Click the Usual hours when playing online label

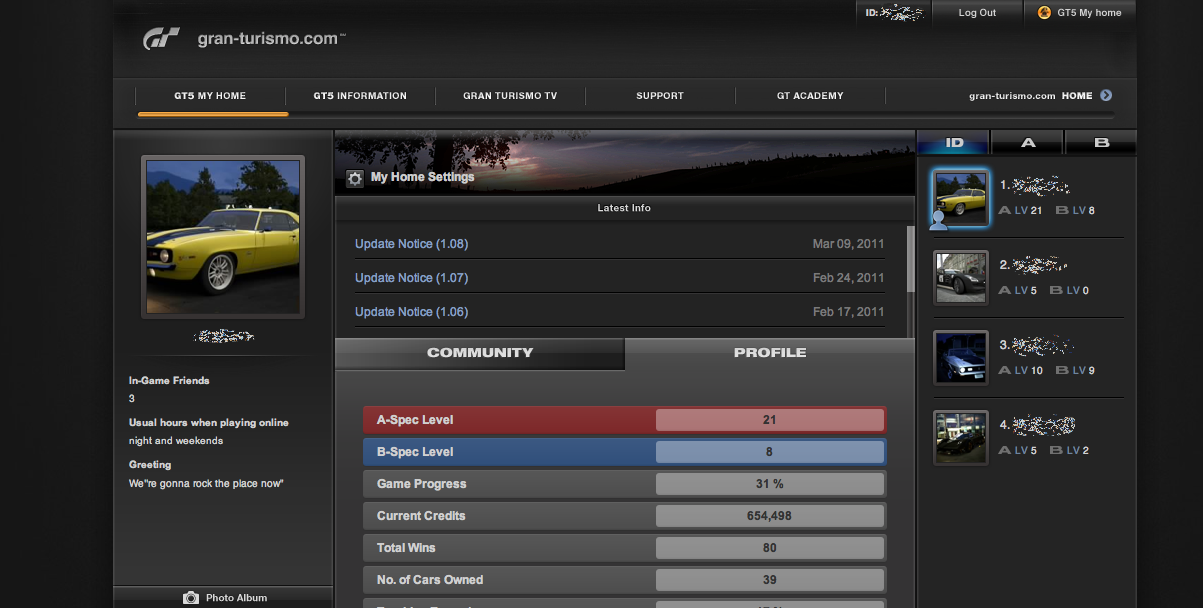pos(209,423)
